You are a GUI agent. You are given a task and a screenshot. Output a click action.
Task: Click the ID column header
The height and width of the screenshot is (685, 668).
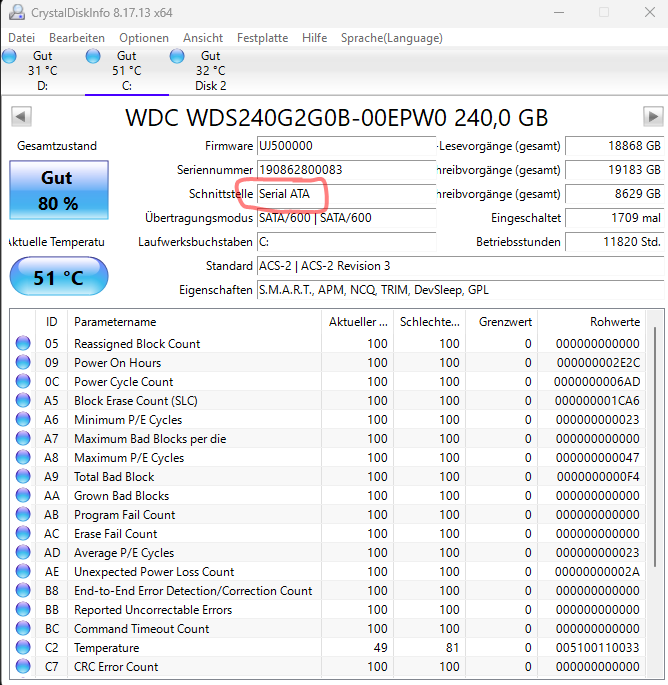coord(52,322)
